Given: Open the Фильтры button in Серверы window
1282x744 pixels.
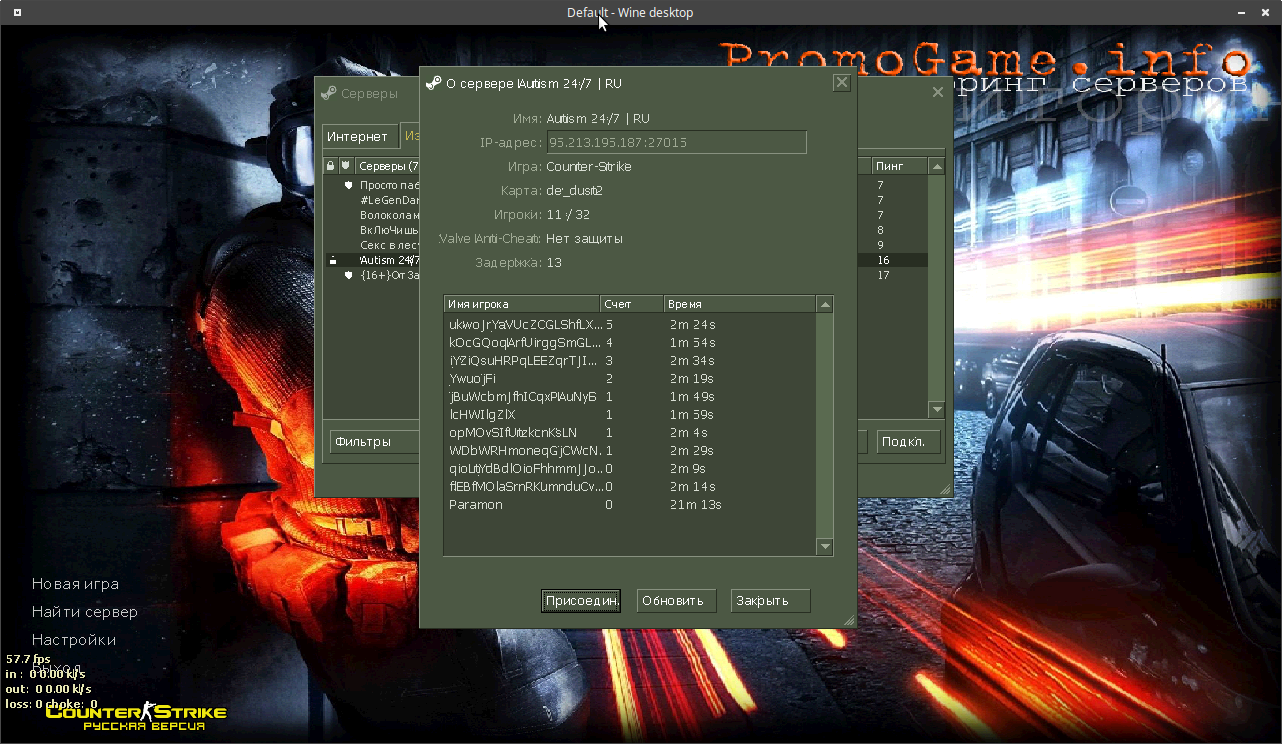Looking at the screenshot, I should click(x=374, y=441).
